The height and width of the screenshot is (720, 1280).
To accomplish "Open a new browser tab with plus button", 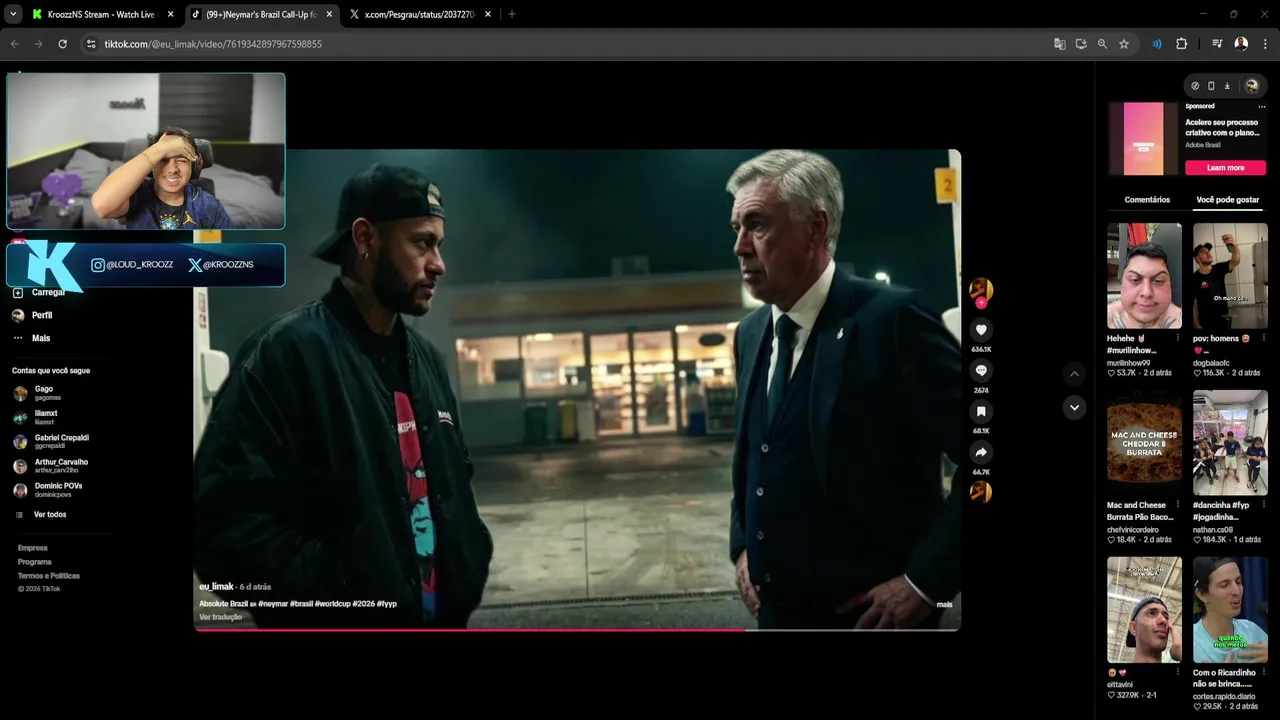I will tap(511, 14).
